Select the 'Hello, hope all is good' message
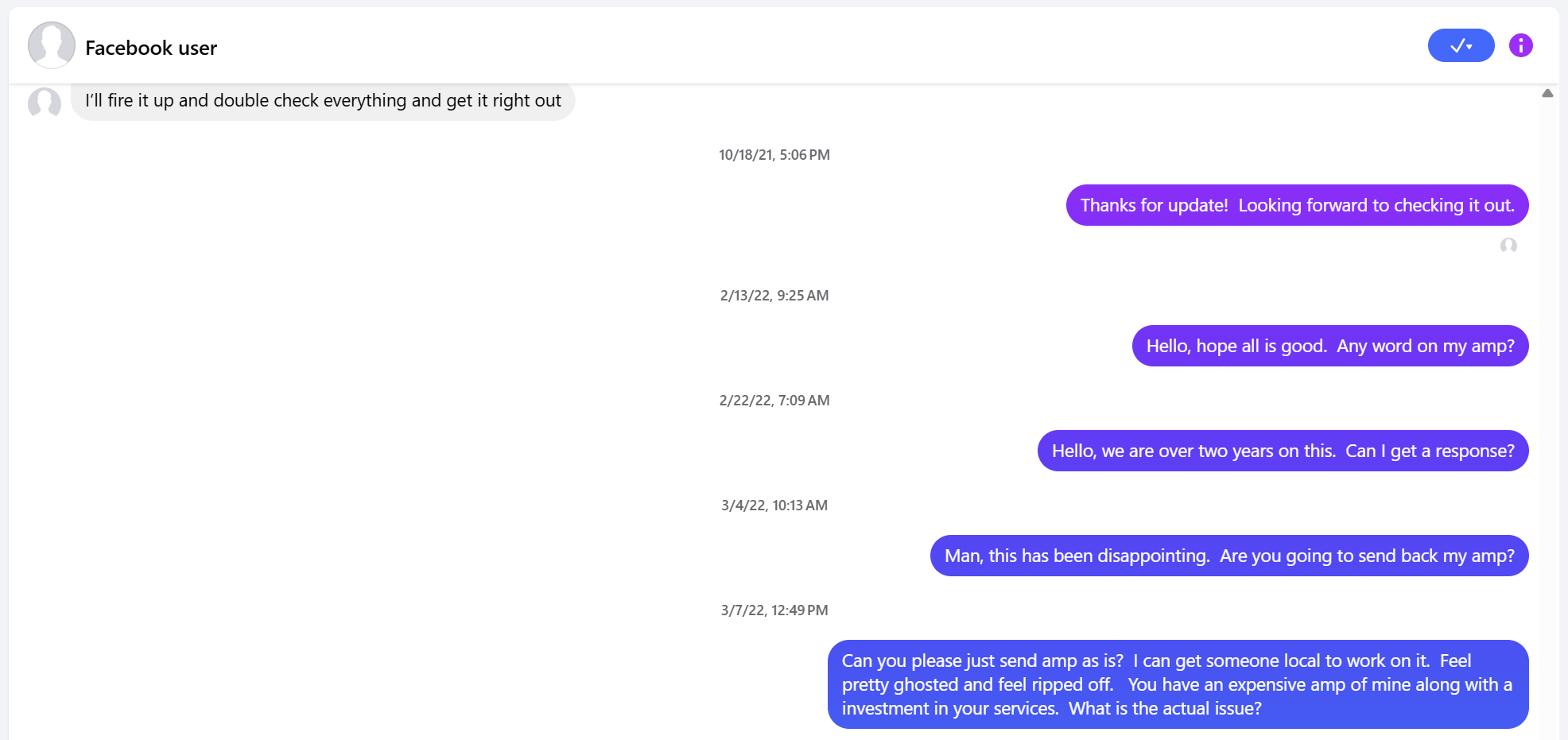Screen dimensions: 1568x740 point(1329,346)
